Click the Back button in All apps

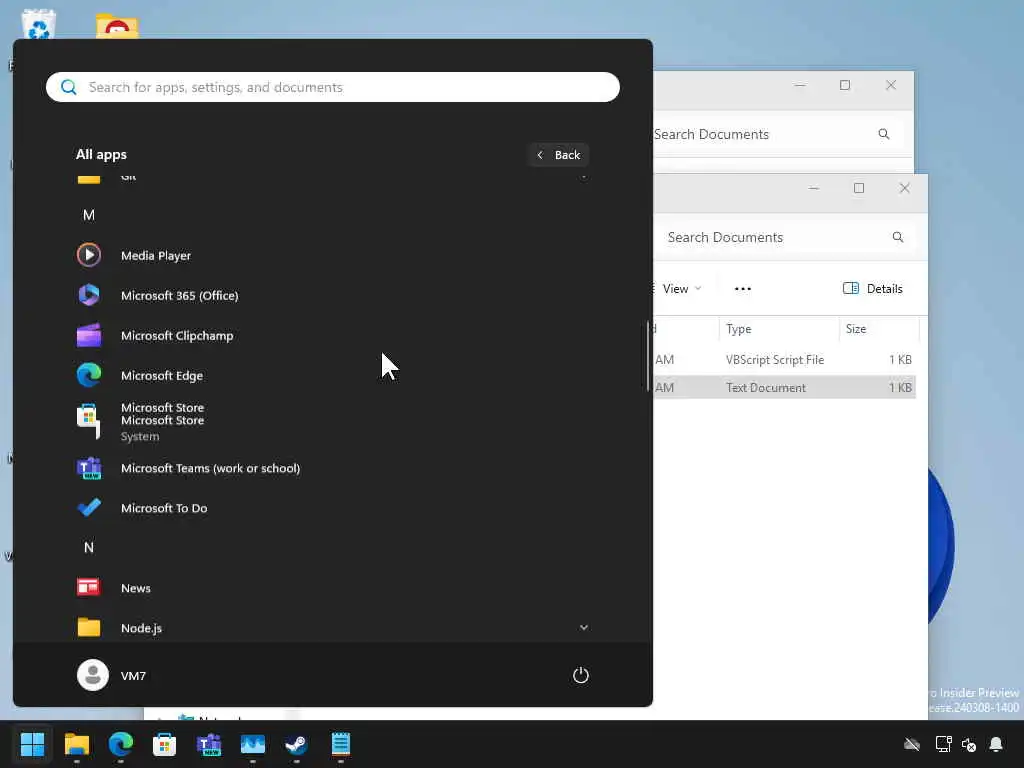point(558,155)
